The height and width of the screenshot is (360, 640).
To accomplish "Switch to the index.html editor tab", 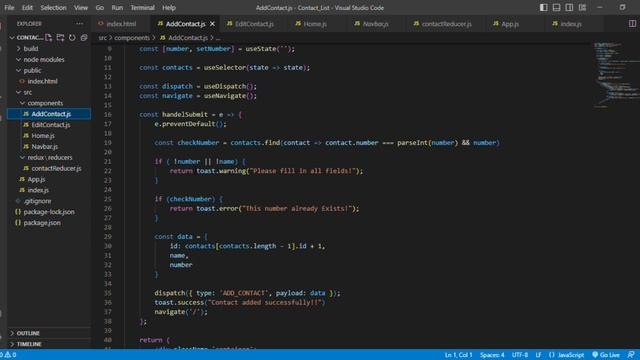I will point(121,24).
